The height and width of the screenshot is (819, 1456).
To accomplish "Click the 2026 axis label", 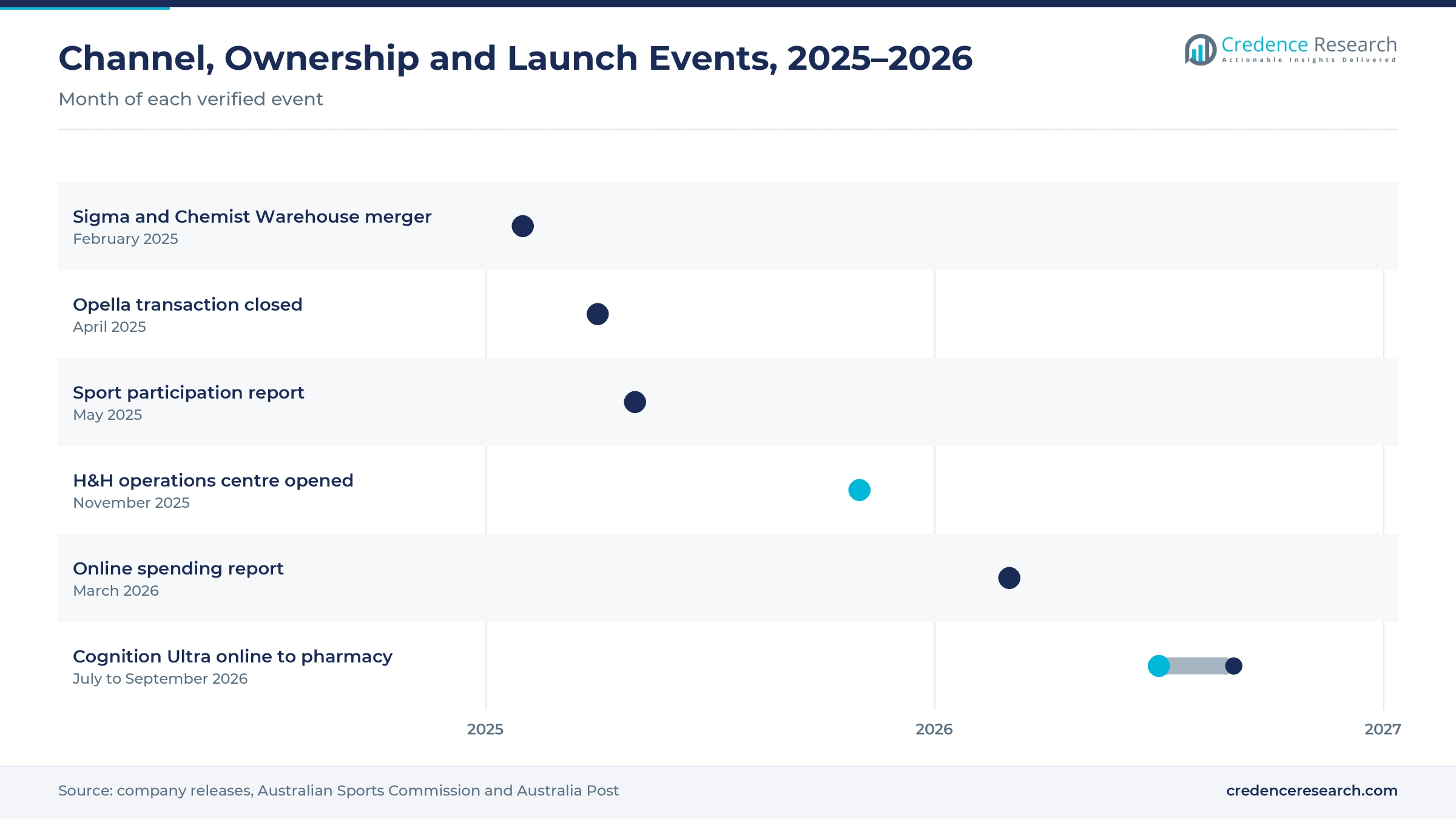I will click(934, 729).
